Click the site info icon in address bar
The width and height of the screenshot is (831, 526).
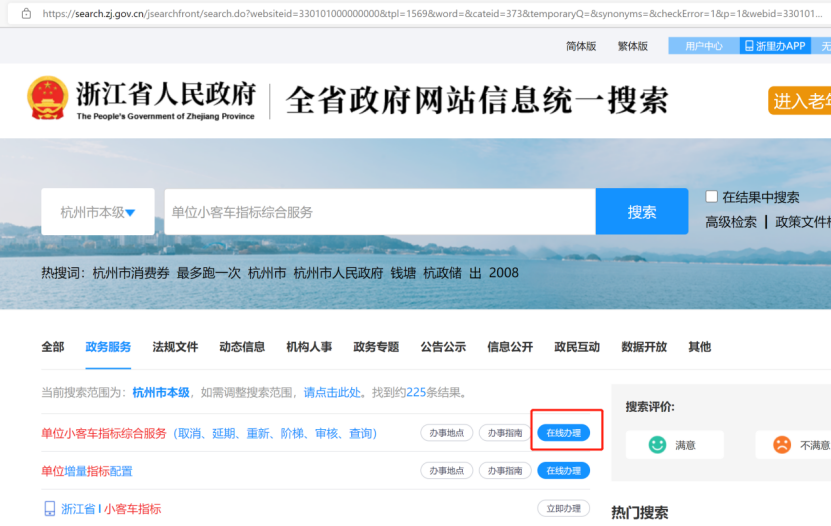(x=26, y=13)
